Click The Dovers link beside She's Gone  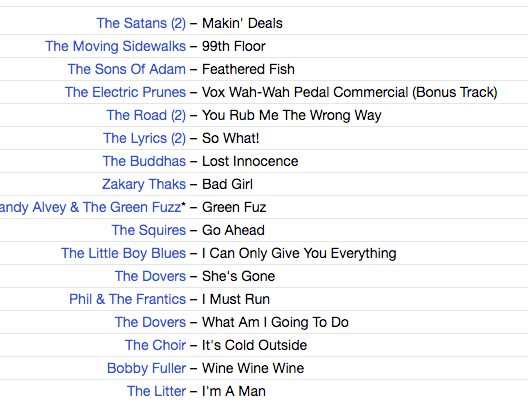150,276
